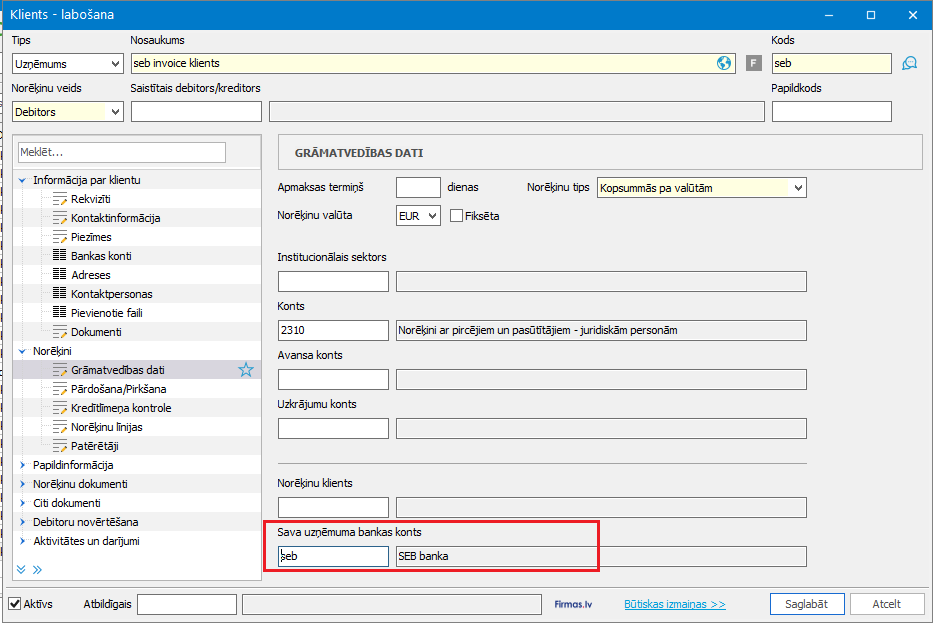Click the Nosaukums text field
933x625 pixels.
click(x=434, y=63)
